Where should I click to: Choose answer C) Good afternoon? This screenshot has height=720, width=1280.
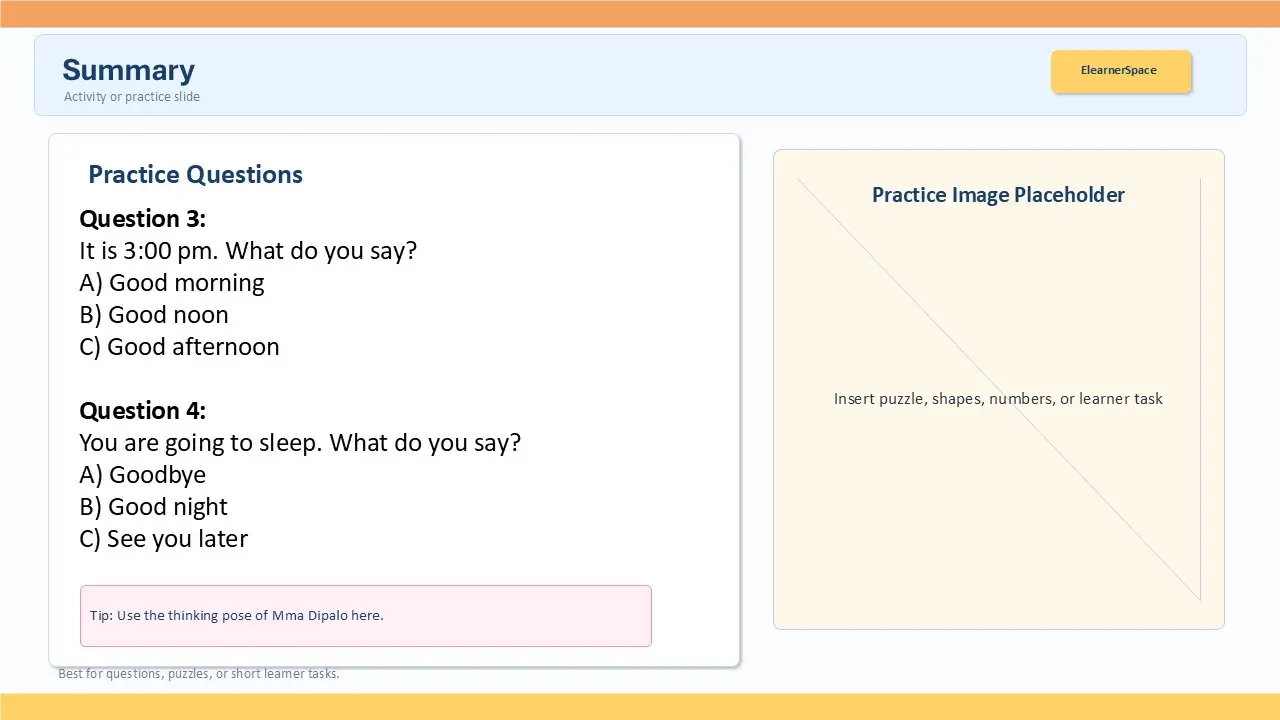179,347
